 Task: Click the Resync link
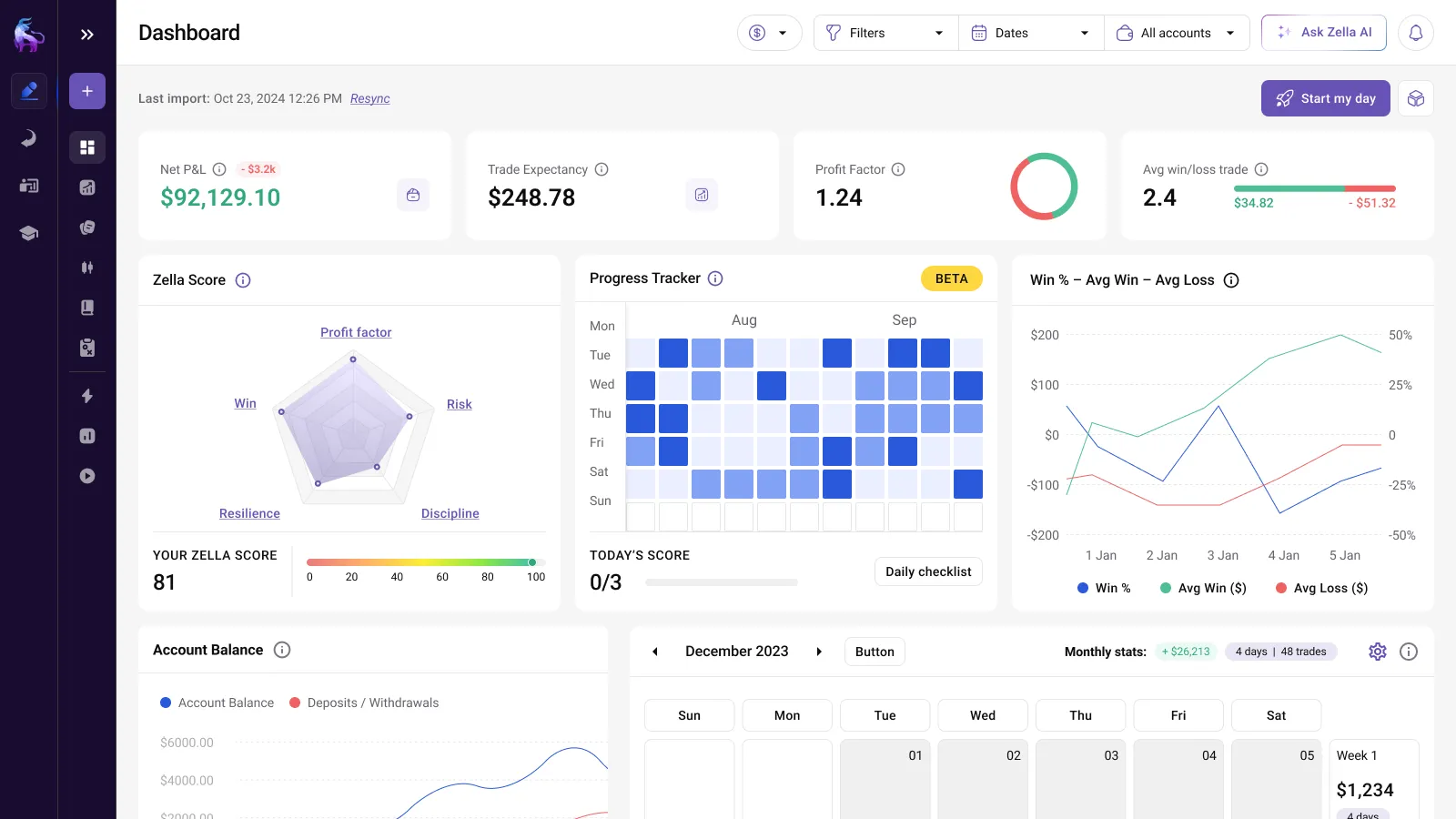coord(369,98)
